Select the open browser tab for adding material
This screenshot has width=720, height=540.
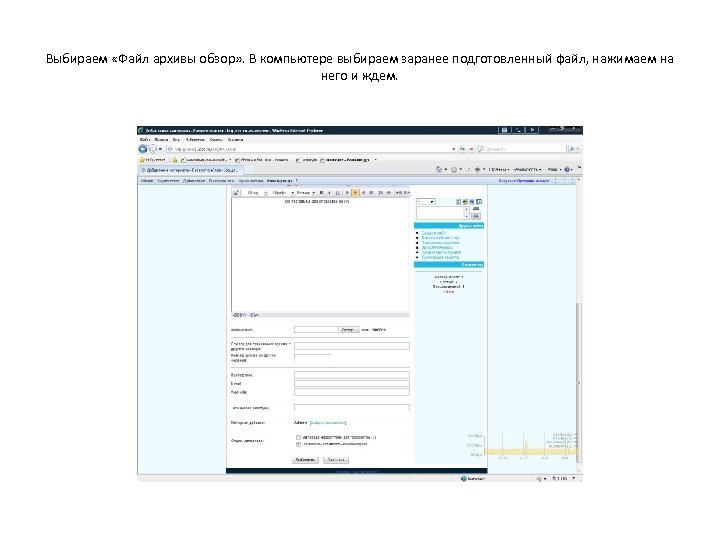pos(190,170)
